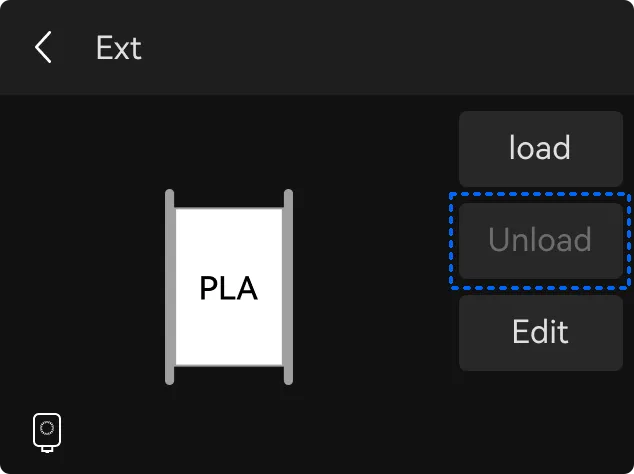The height and width of the screenshot is (474, 634).
Task: Select the dashed-outlined Unload option
Action: click(541, 241)
